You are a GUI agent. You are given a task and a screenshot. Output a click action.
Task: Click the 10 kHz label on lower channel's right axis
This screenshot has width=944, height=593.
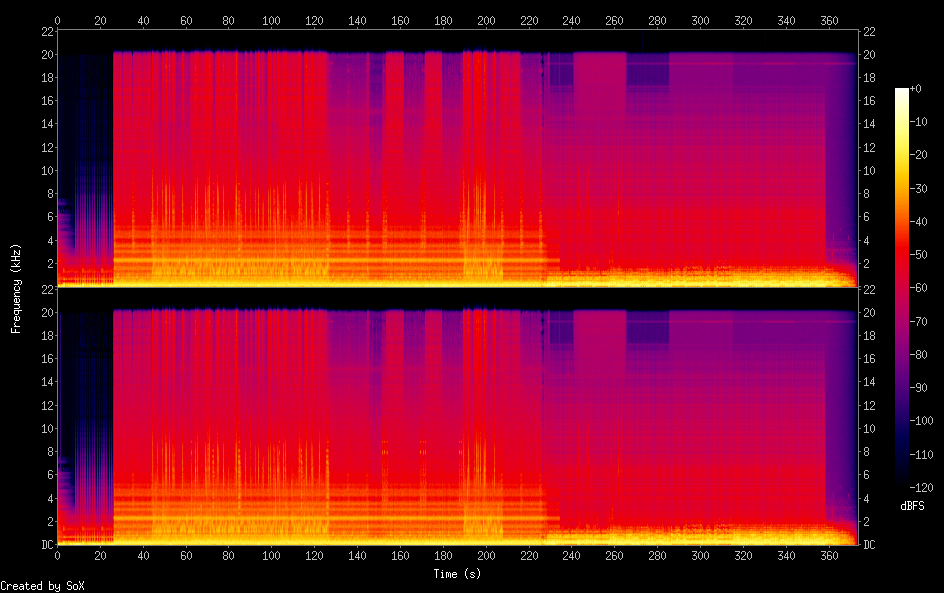click(x=869, y=429)
